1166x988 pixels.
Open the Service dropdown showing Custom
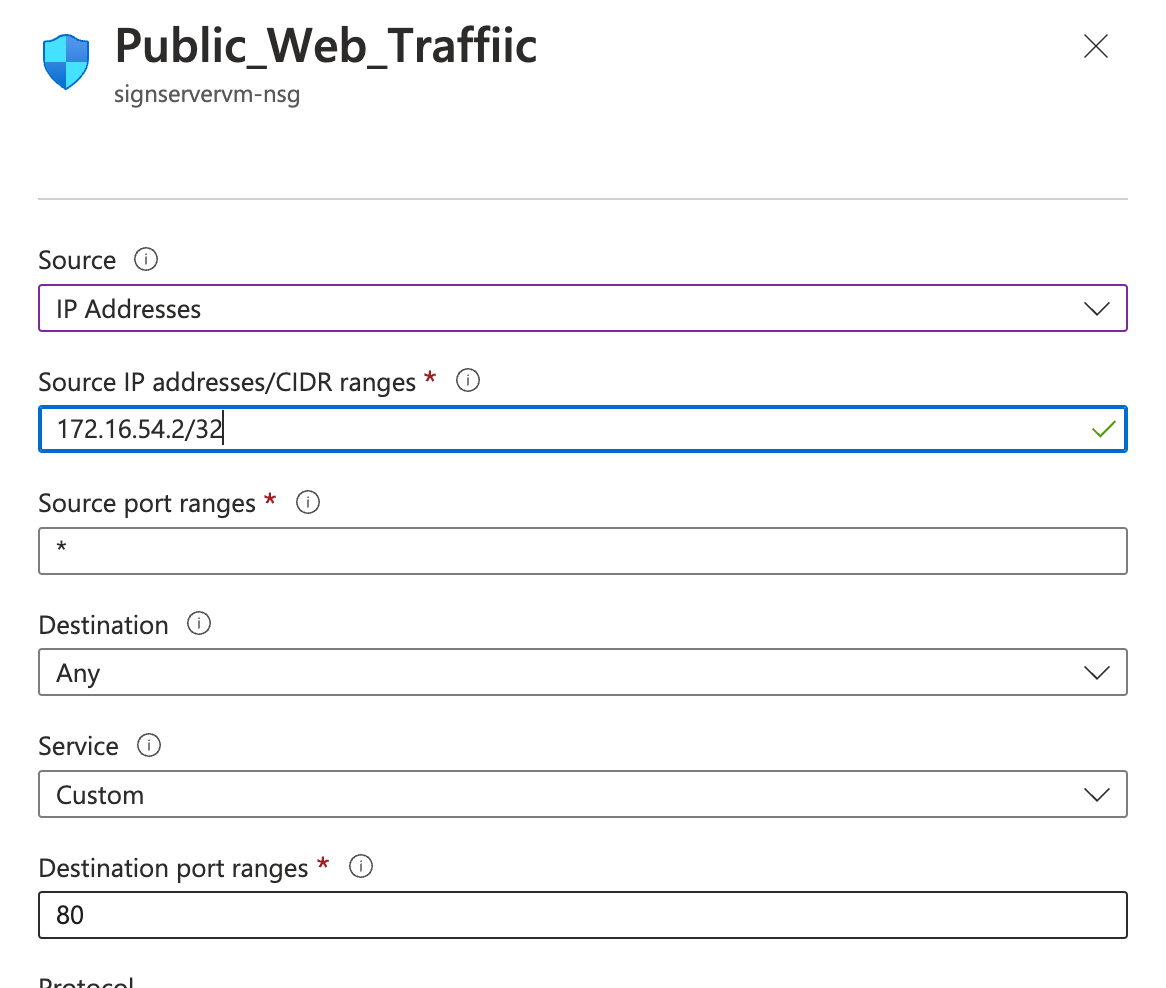(582, 795)
